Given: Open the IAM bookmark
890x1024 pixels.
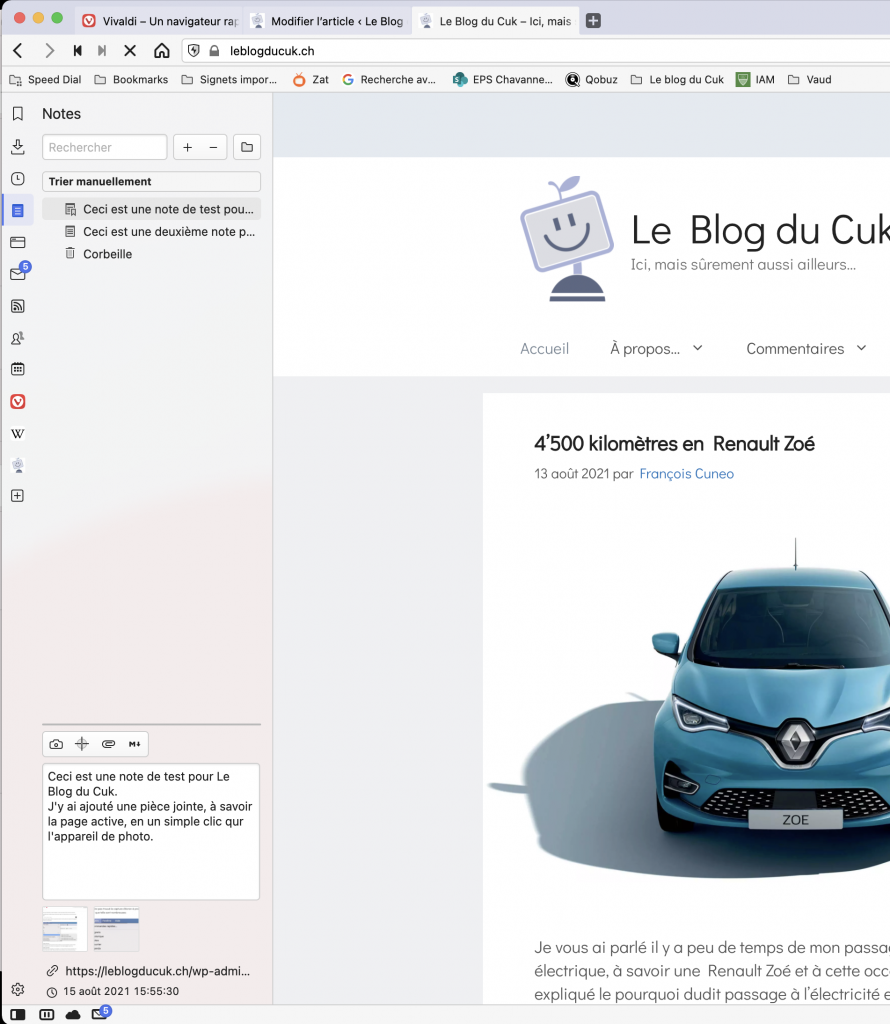Looking at the screenshot, I should click(755, 80).
